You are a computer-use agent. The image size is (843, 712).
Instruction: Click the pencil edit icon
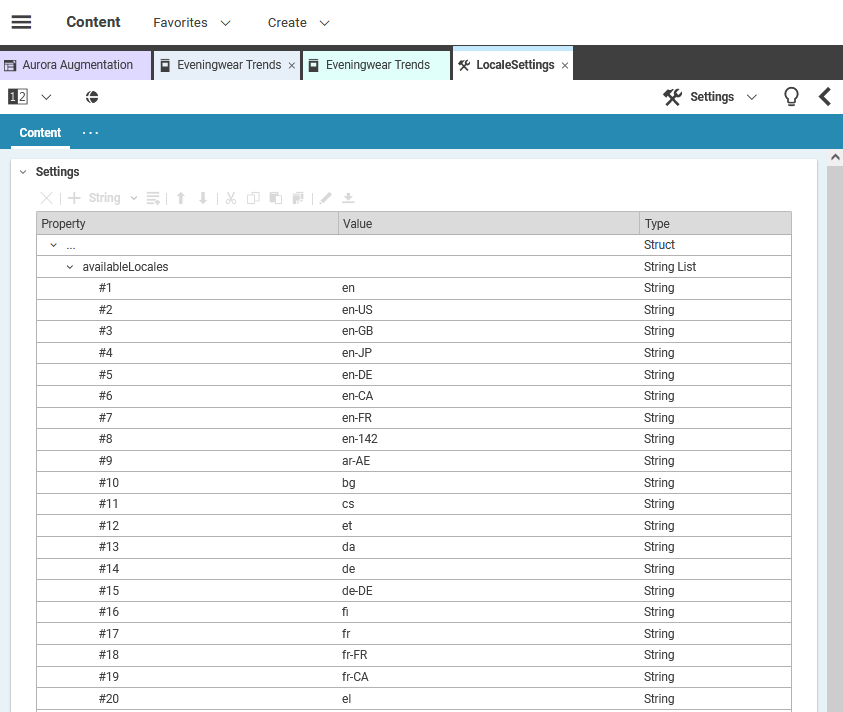(x=325, y=198)
